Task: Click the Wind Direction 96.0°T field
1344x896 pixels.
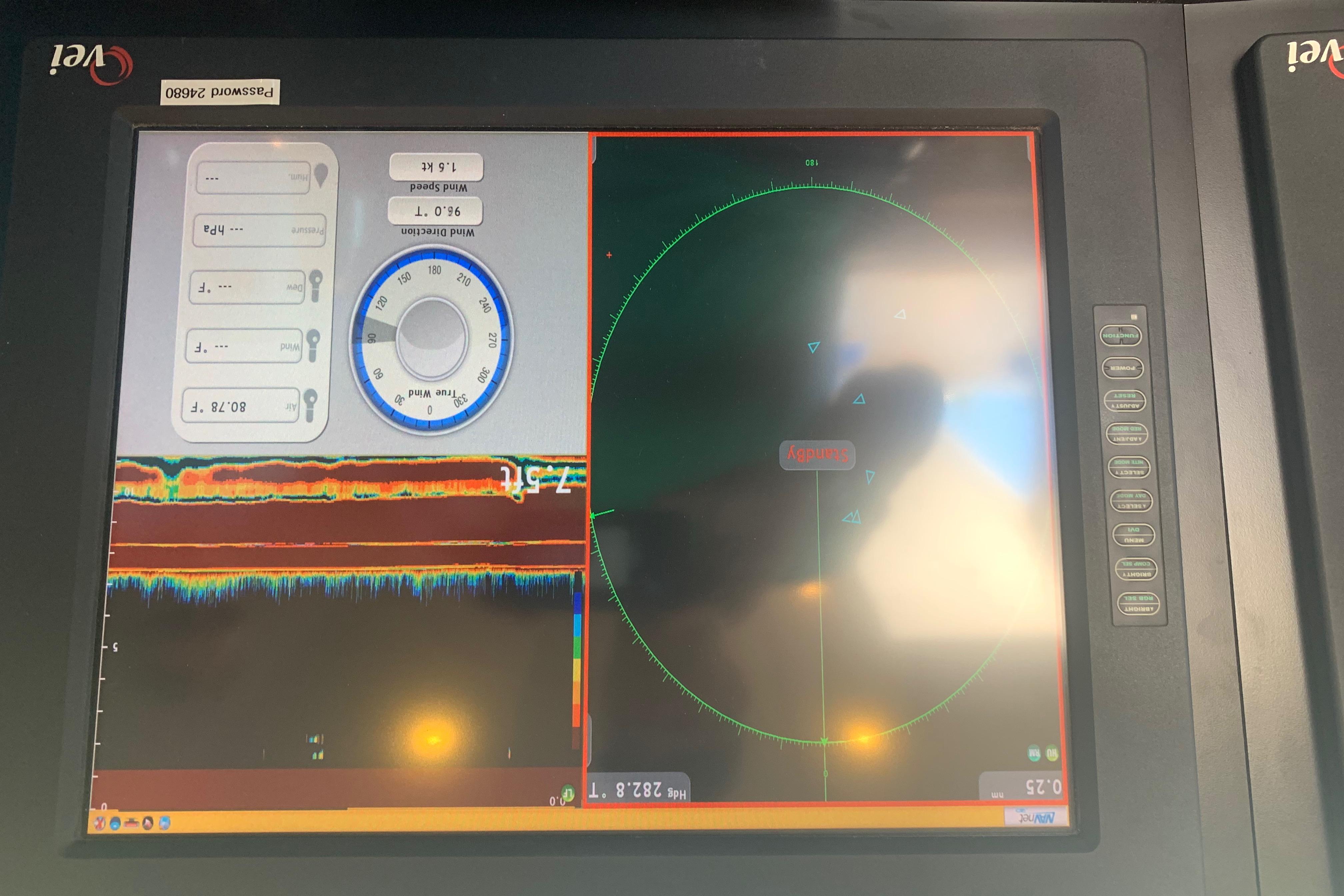Action: click(435, 211)
